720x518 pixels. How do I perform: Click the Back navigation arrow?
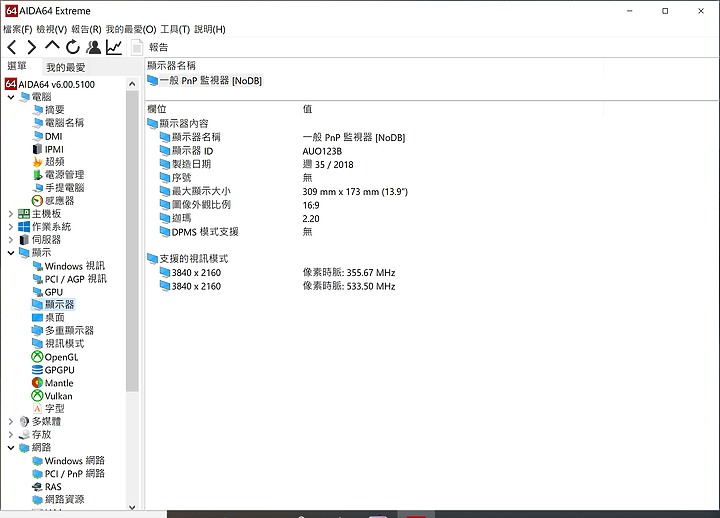12,47
